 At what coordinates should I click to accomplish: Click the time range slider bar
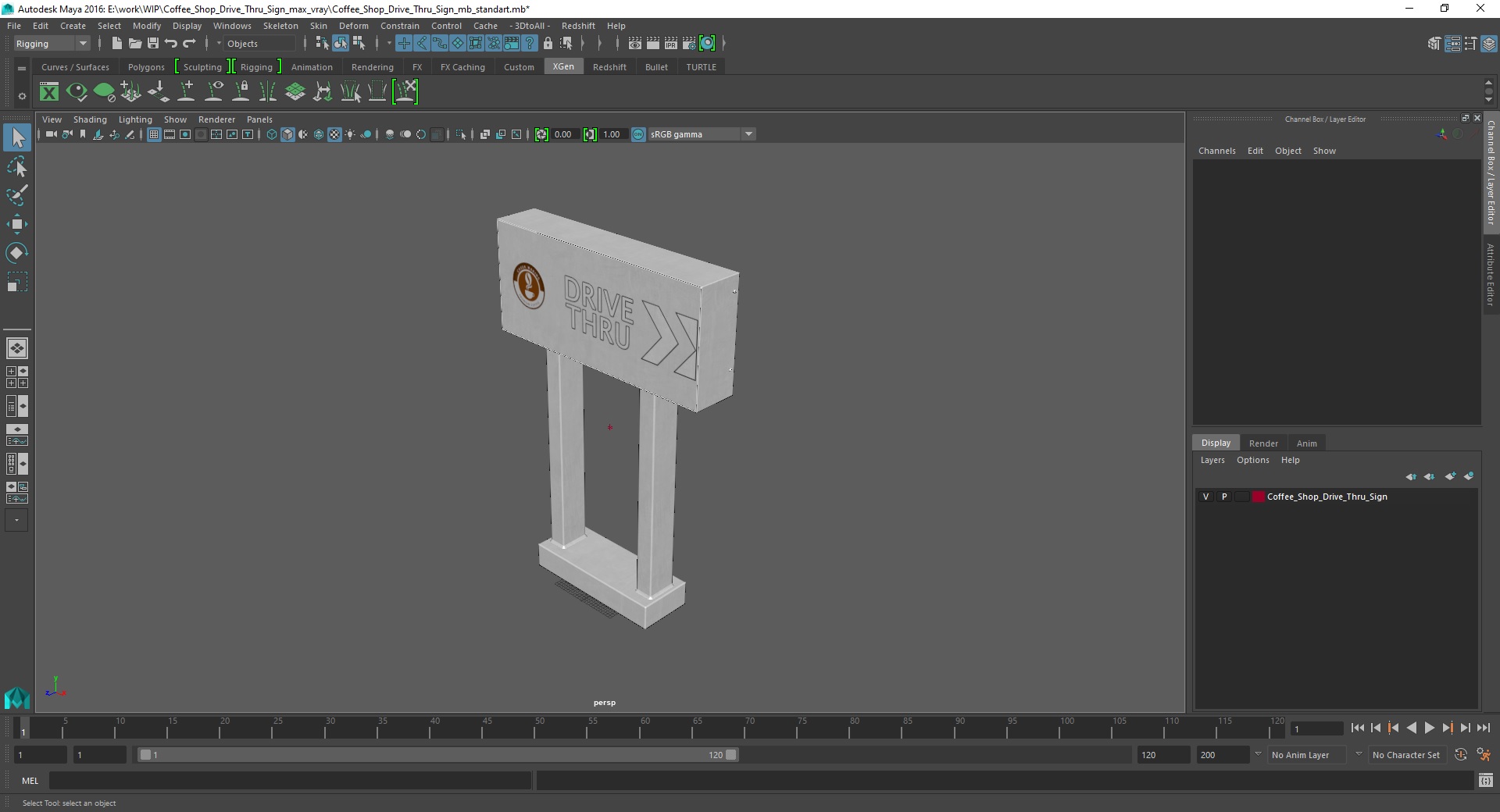point(437,755)
